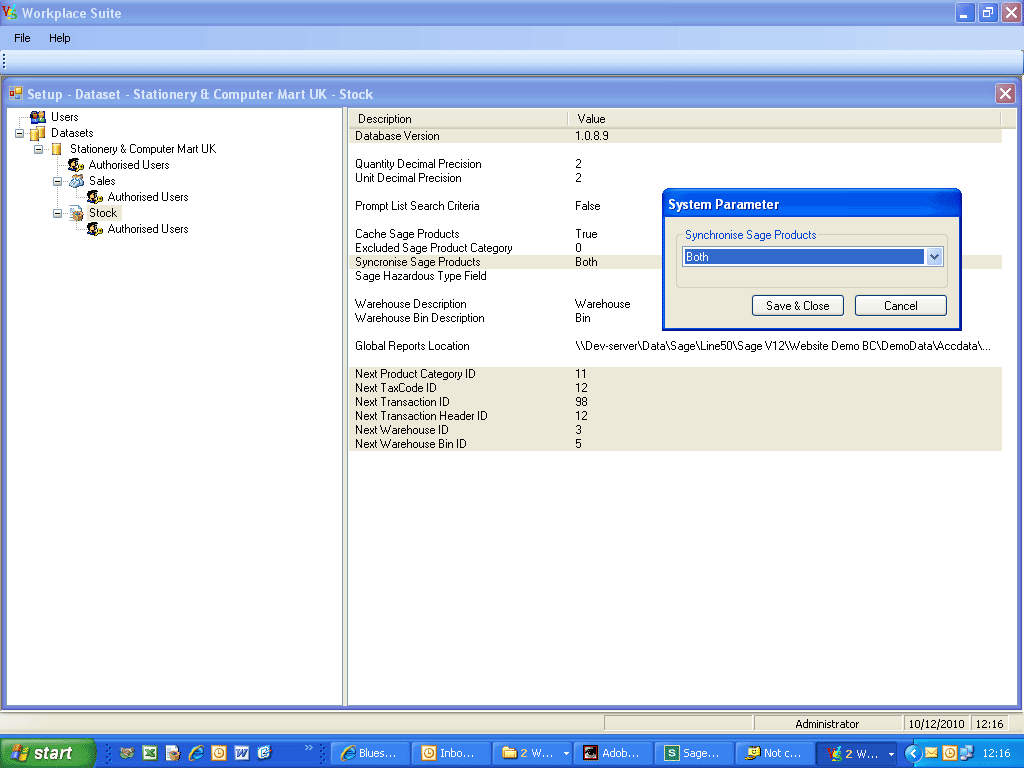Viewport: 1024px width, 768px height.
Task: Click the Stock module icon in tree
Action: point(76,213)
